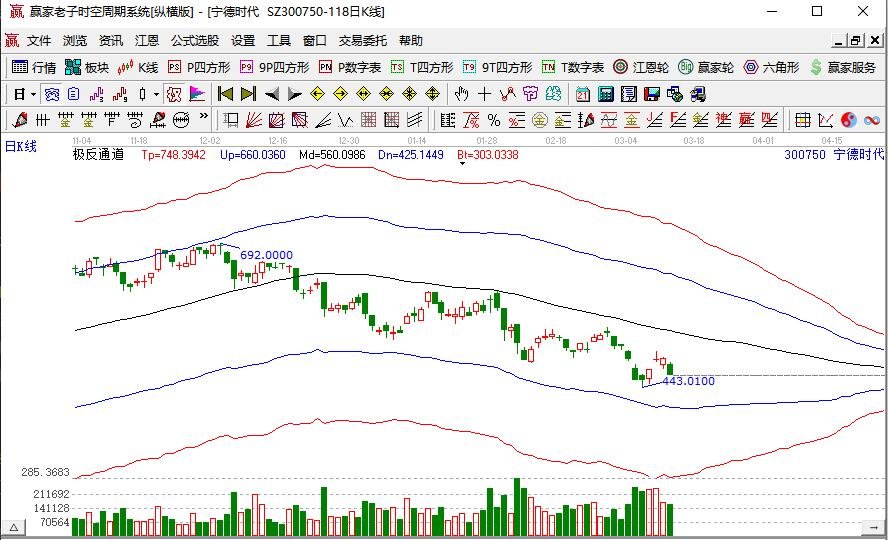This screenshot has height=540, width=888.
Task: Open the P数字表 tool
Action: [x=350, y=67]
